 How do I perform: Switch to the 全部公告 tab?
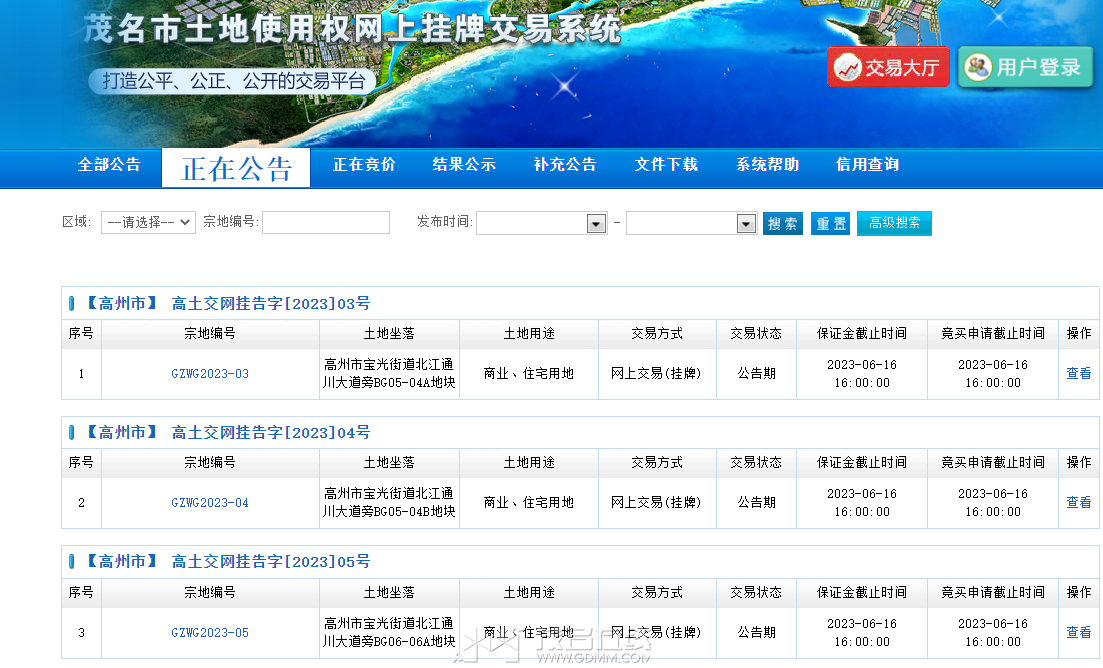tap(110, 165)
